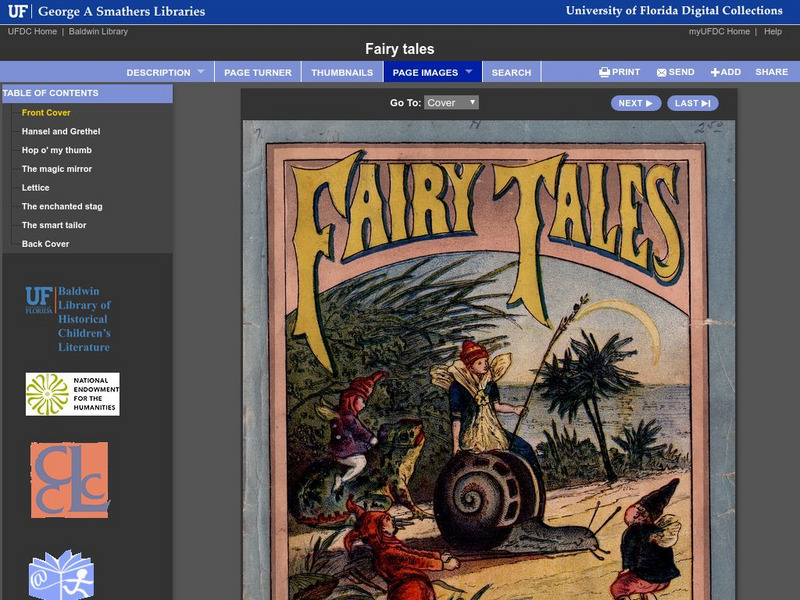Jump to the Last page
Viewport: 800px width, 600px height.
pyautogui.click(x=692, y=103)
